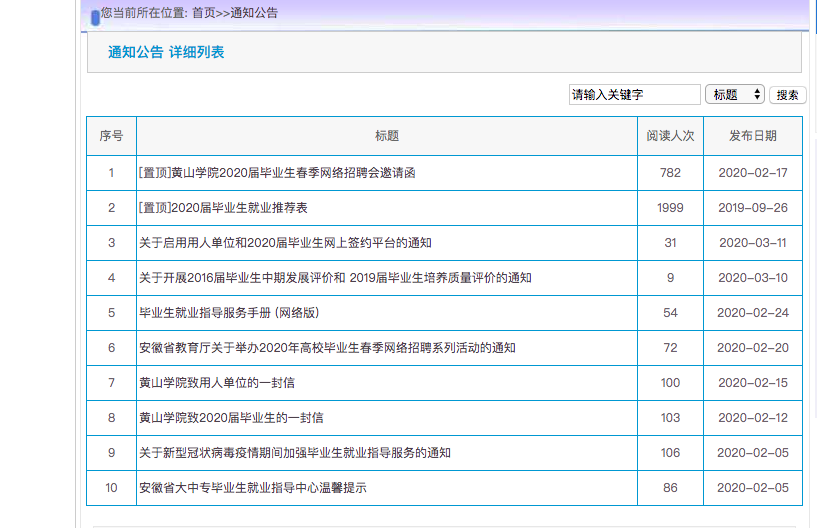The width and height of the screenshot is (817, 528).
Task: Open 黄山学院致用人单位的一封信
Action: [x=217, y=382]
